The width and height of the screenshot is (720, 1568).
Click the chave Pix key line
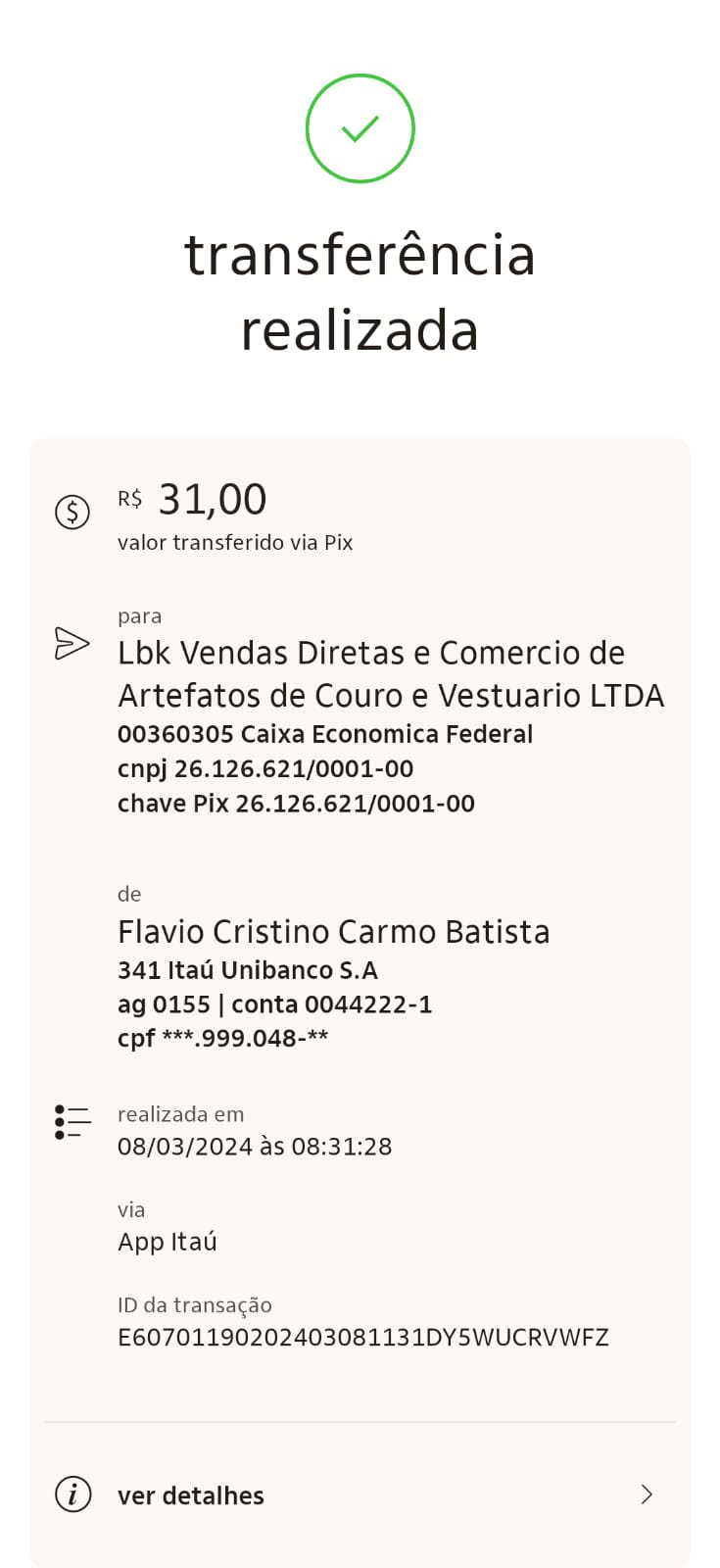tap(296, 804)
